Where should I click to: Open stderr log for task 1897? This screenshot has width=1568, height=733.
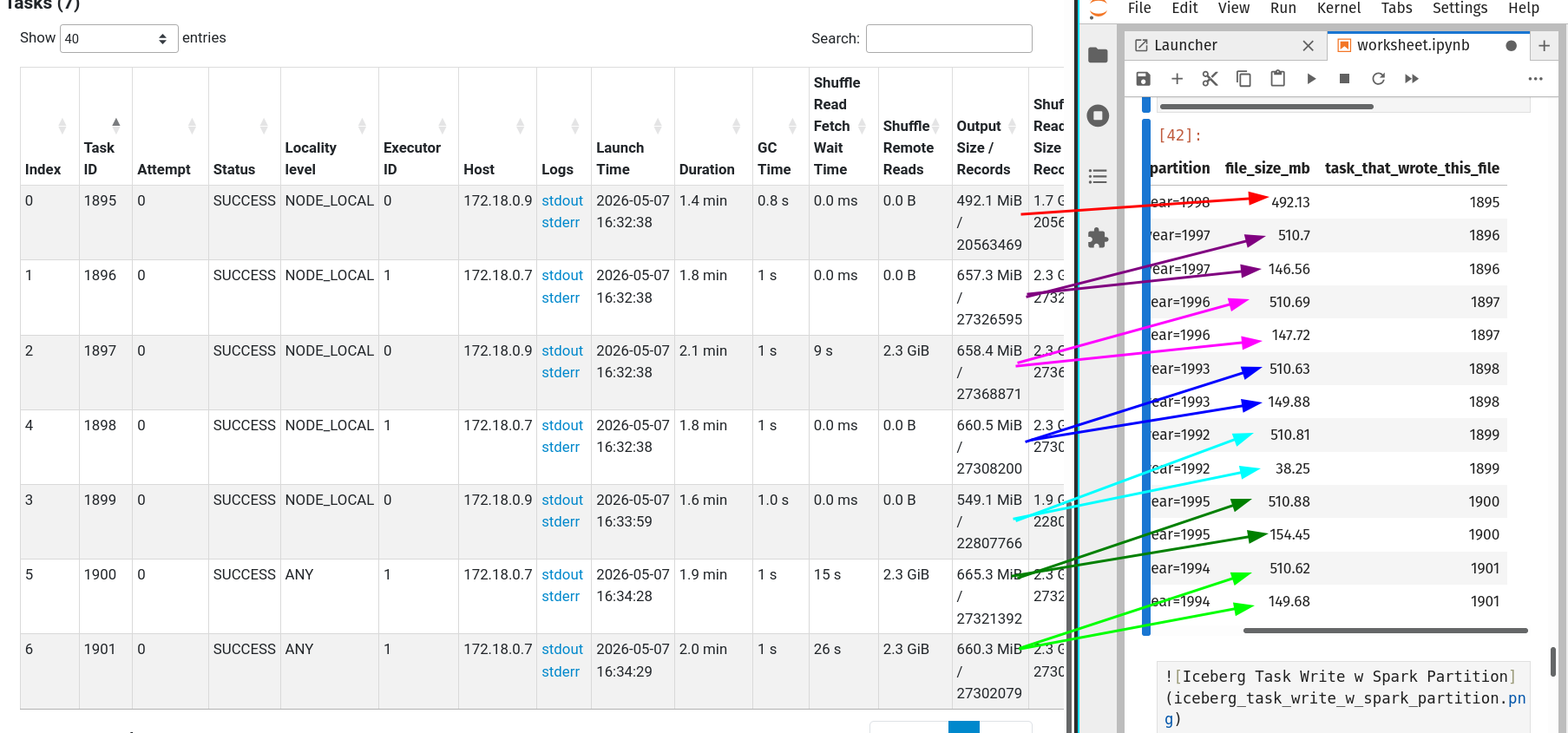coord(561,372)
